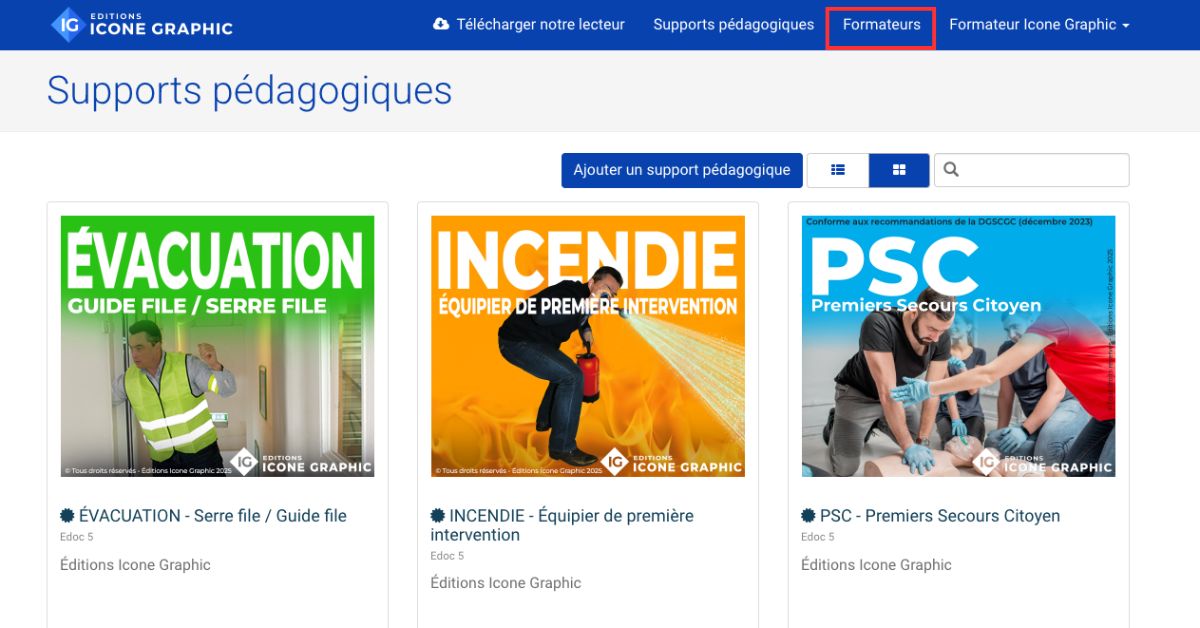
Task: Click the badge icon beside PSC title
Action: (808, 516)
